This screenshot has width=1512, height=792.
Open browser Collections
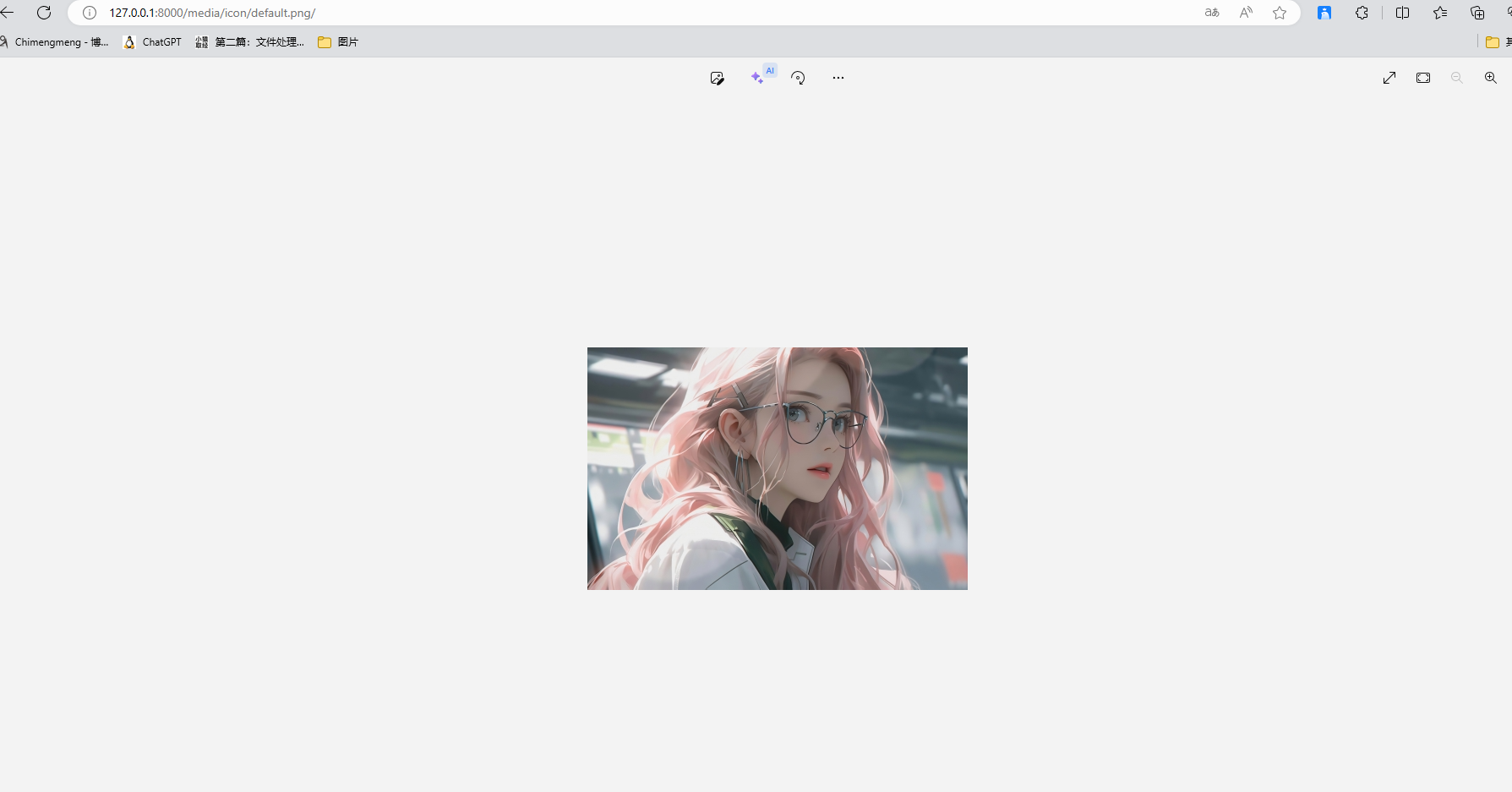coord(1477,13)
